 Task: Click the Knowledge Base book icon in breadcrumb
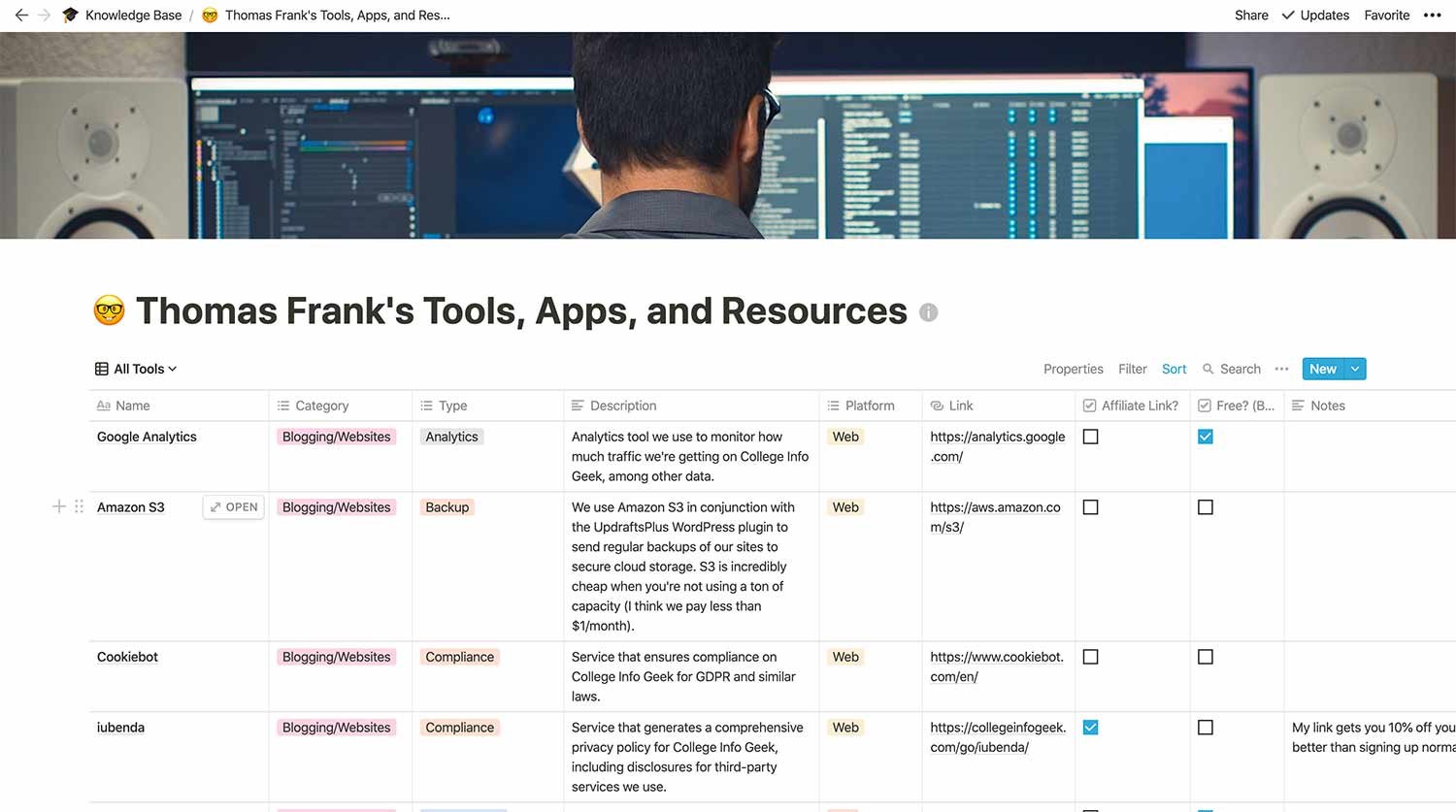[69, 15]
